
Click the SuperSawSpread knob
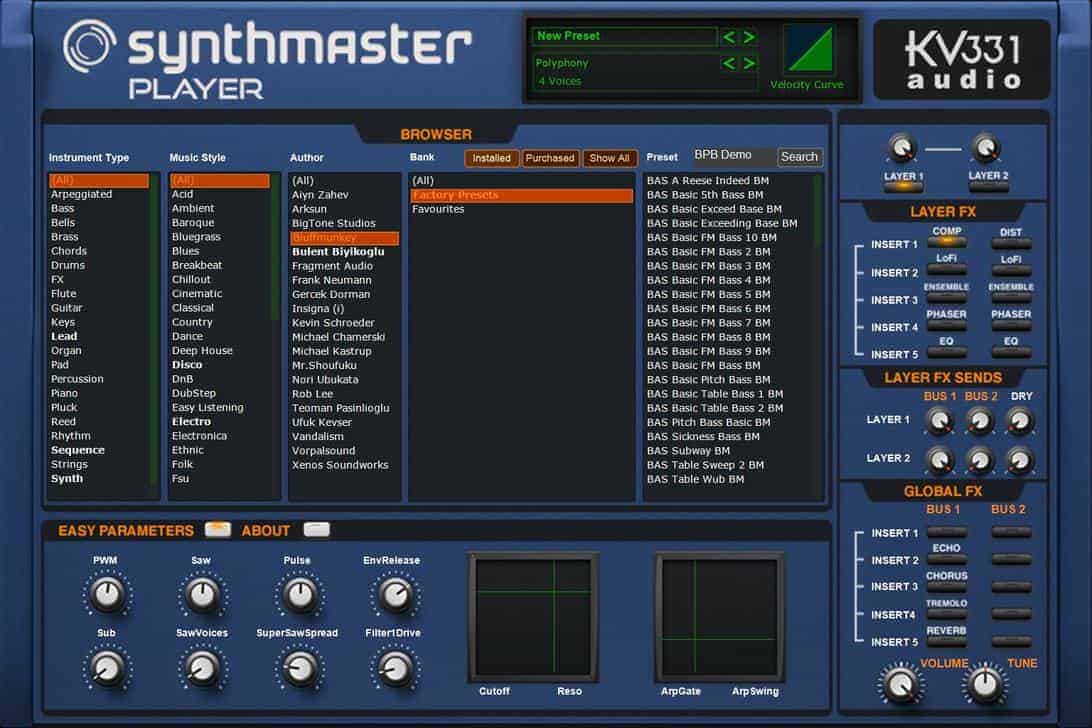click(x=299, y=669)
